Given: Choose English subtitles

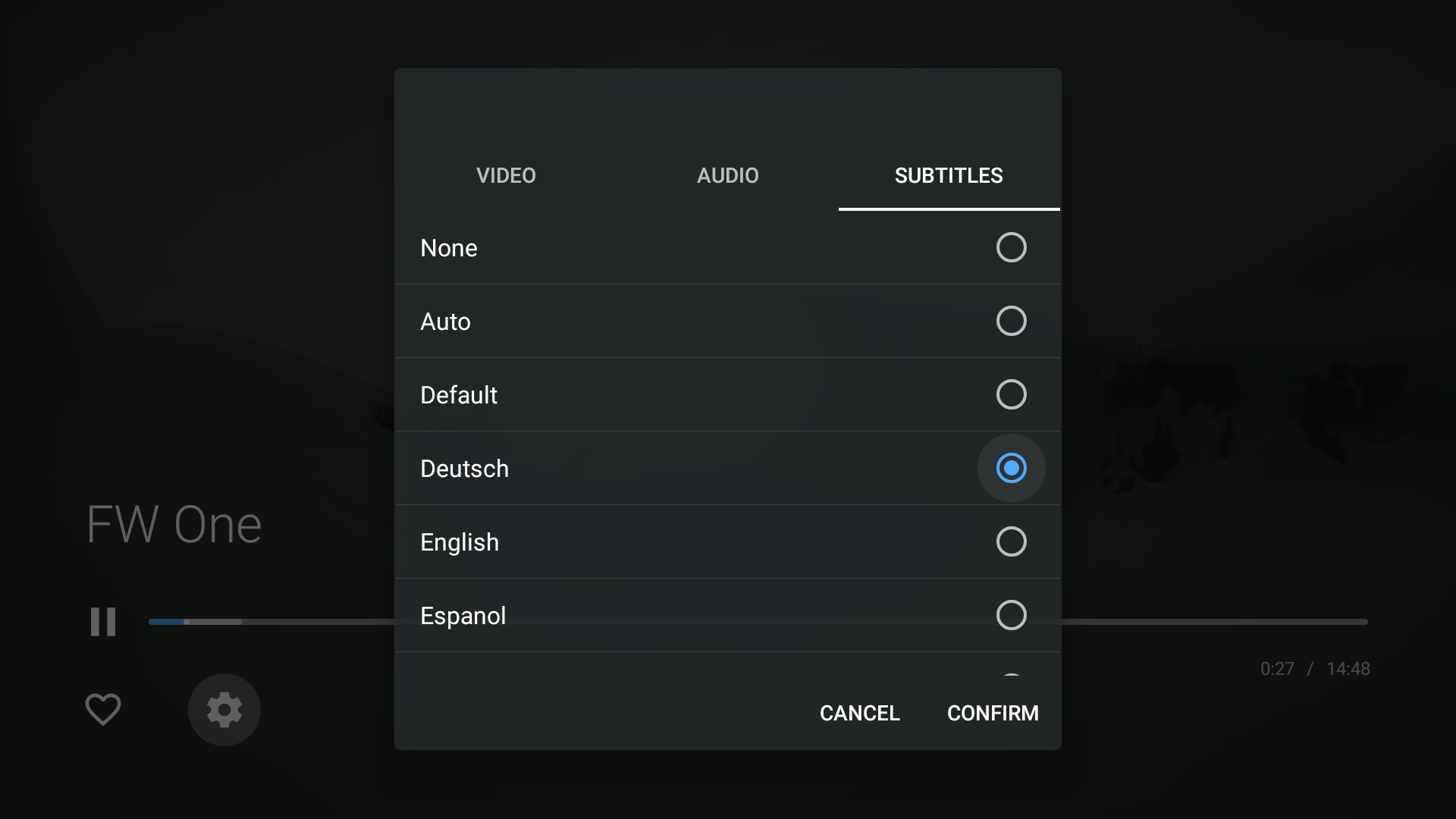Looking at the screenshot, I should [x=1011, y=541].
